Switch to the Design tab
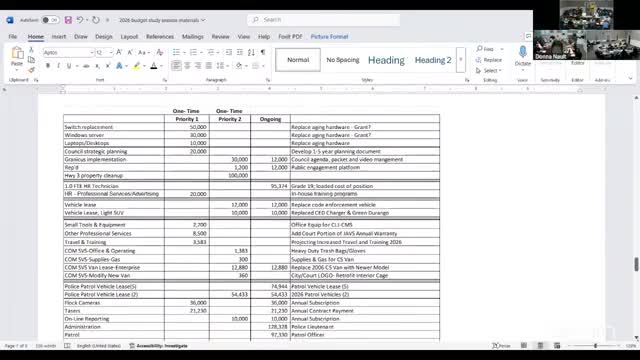The height and width of the screenshot is (360, 640). tap(104, 37)
